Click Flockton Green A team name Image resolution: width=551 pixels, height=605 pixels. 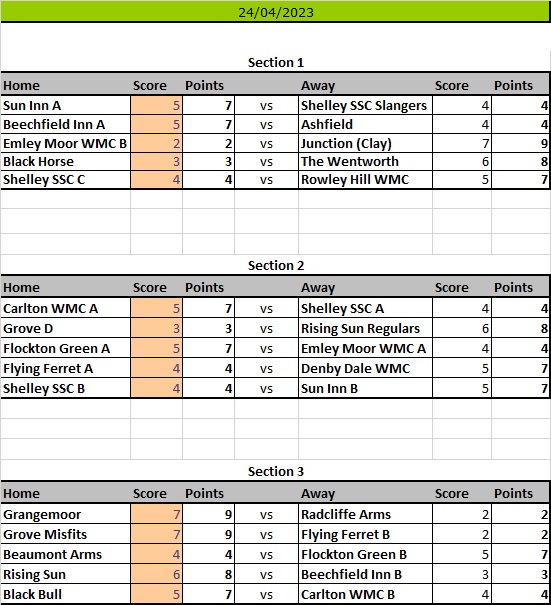(56, 348)
